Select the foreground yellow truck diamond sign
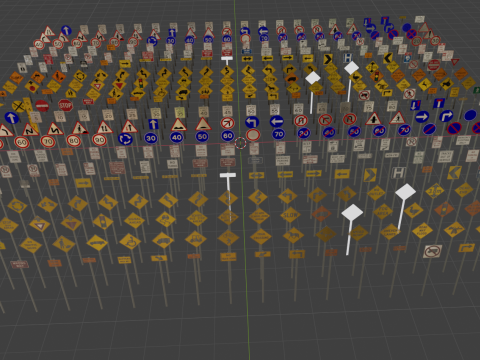Viewport: 480px width, 360px height. (163, 240)
